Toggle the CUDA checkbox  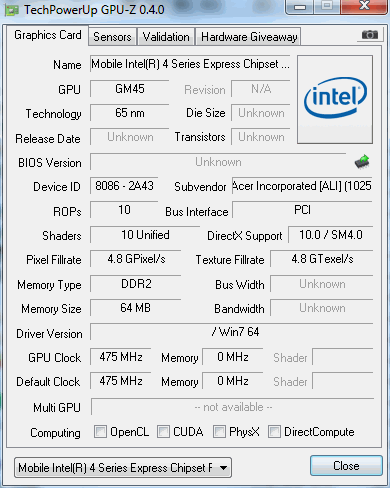click(x=163, y=431)
